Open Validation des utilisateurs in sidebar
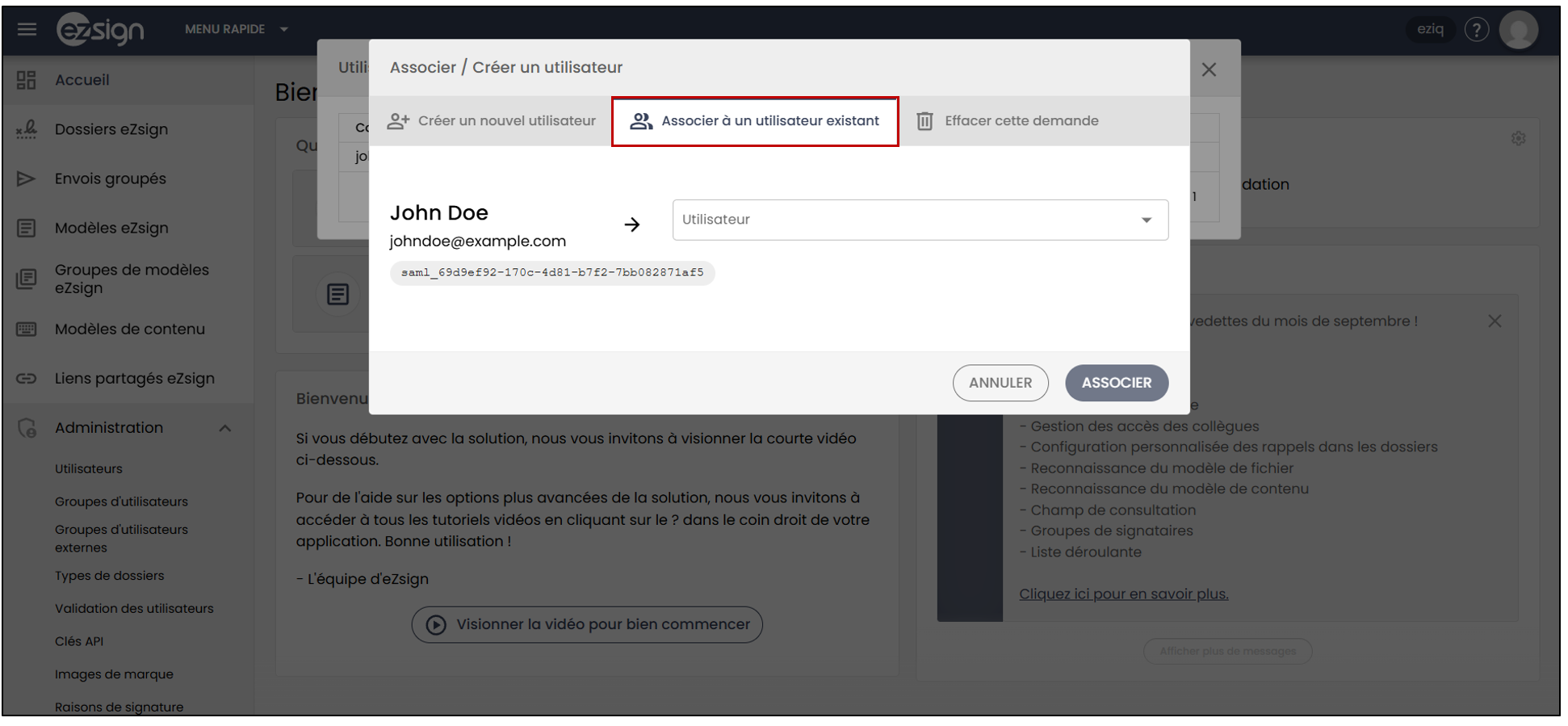The width and height of the screenshot is (1568, 726). (x=134, y=608)
